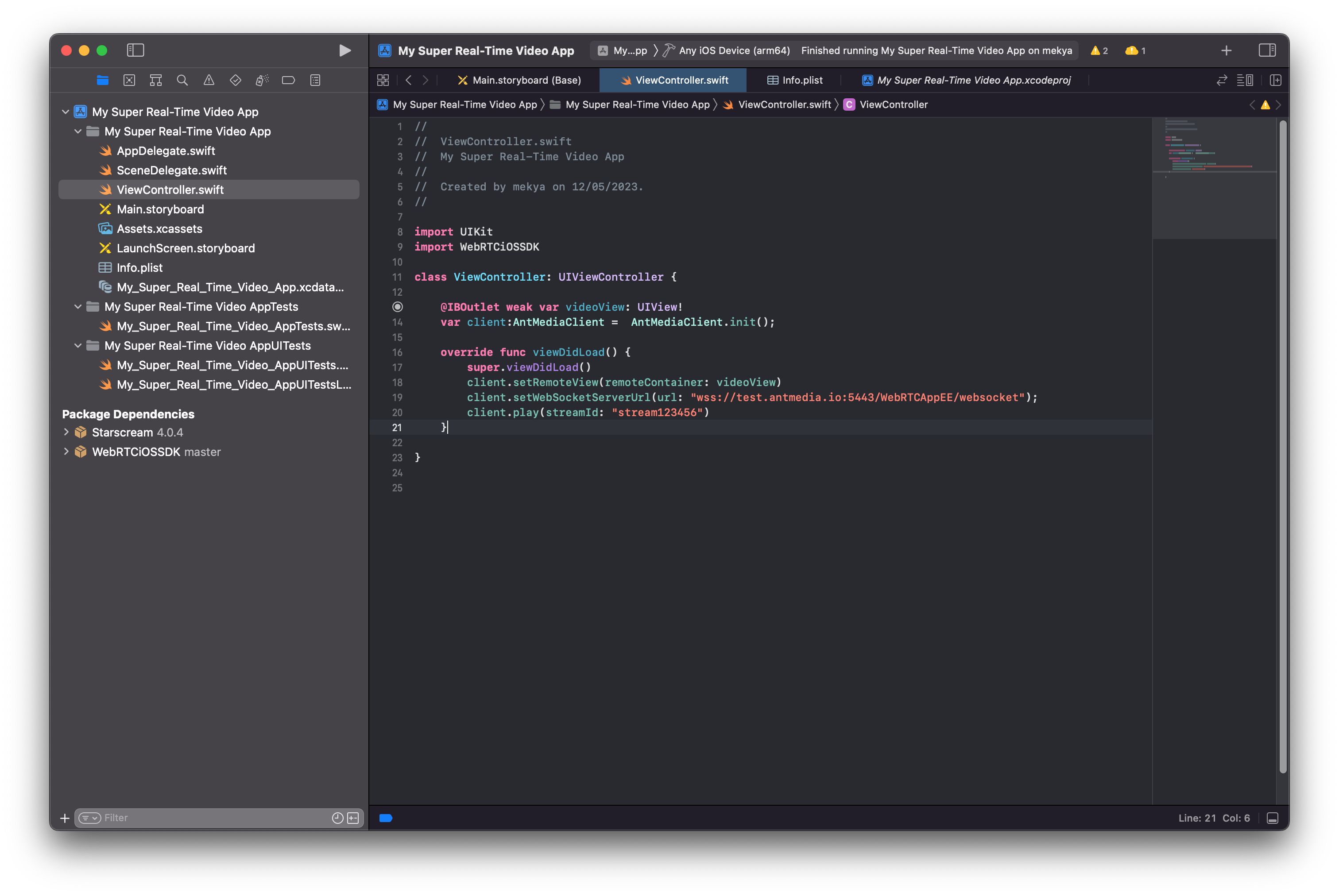The image size is (1339, 896).
Task: Collapse My Super Real-Time Video AppUITests group
Action: click(78, 346)
